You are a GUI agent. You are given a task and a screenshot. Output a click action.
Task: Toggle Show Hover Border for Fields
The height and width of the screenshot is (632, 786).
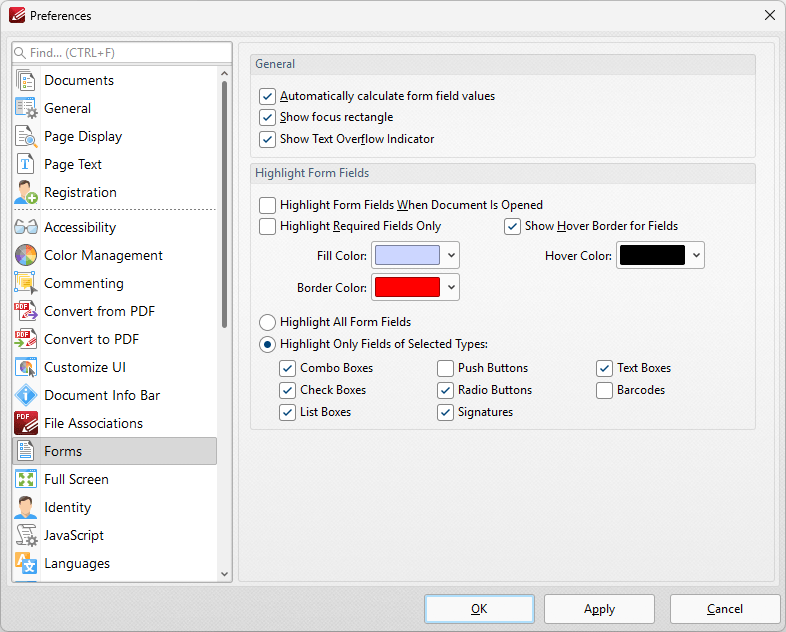(512, 226)
